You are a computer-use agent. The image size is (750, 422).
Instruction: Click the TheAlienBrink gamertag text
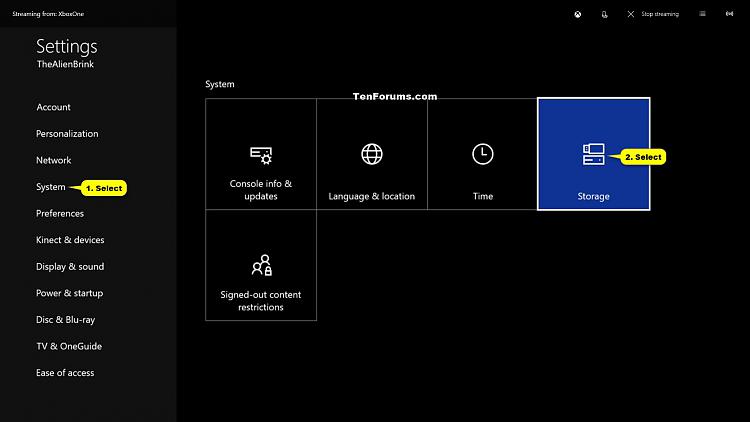click(x=65, y=64)
